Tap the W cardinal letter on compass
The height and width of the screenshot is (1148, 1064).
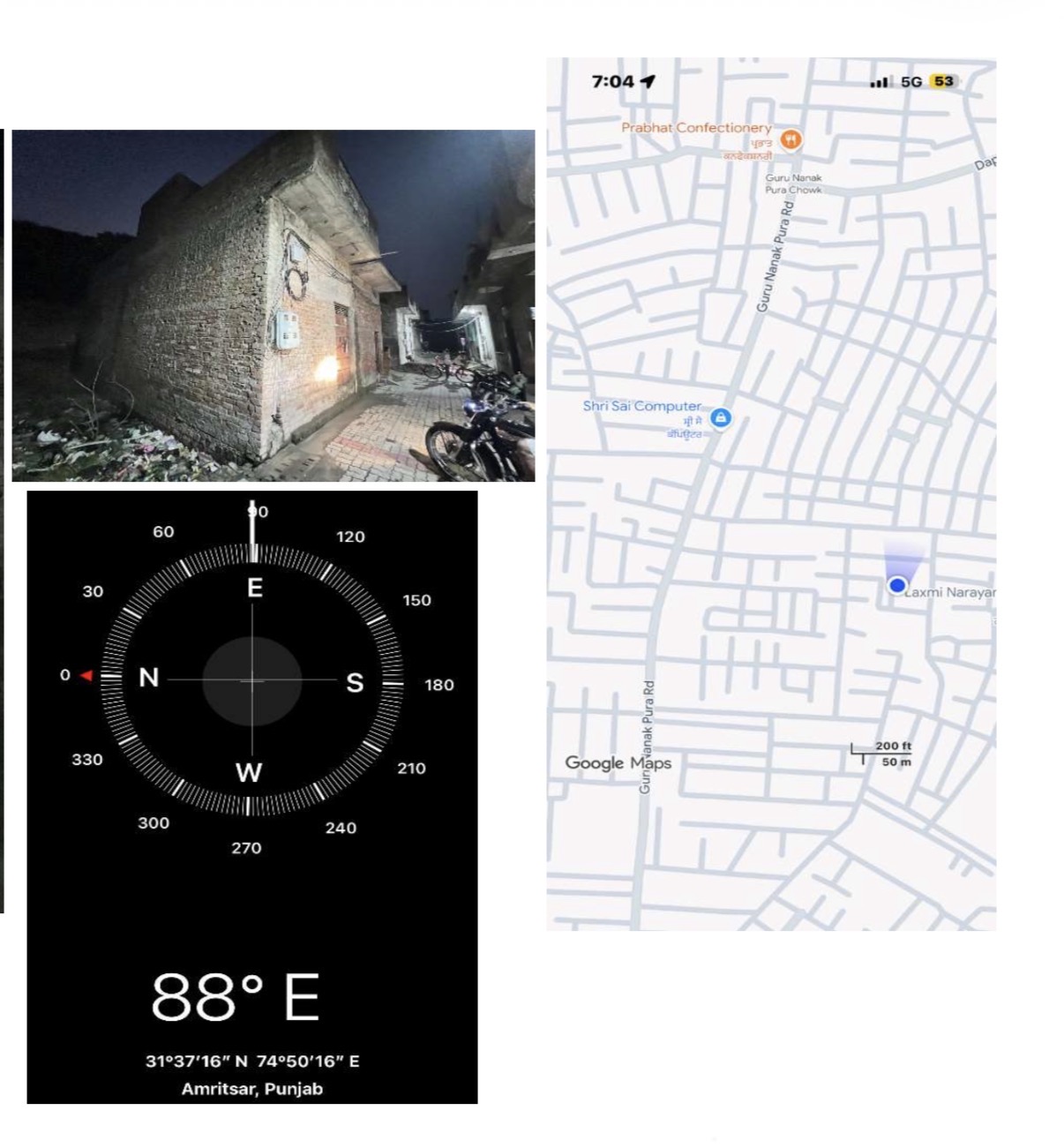point(249,773)
